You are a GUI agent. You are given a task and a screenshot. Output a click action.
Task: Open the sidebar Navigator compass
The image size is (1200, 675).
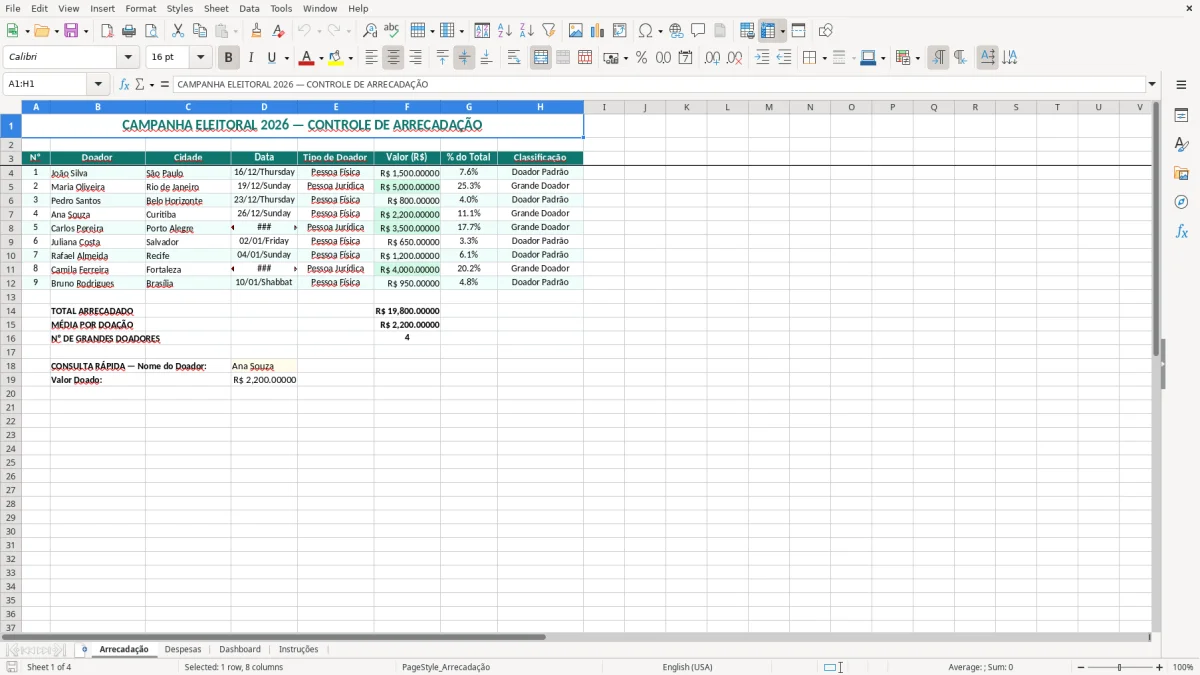pos(1181,202)
